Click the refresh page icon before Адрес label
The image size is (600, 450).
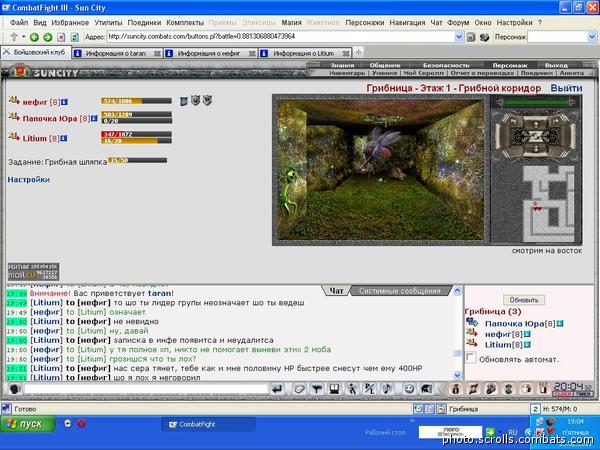(x=75, y=37)
